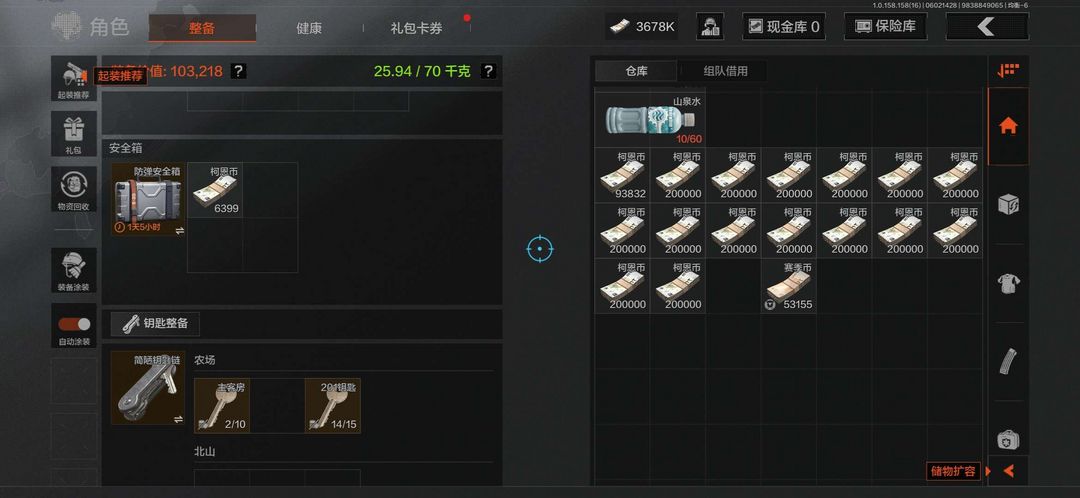Select the medical kit category icon
Screen dimensions: 1080x498
click(1008, 439)
